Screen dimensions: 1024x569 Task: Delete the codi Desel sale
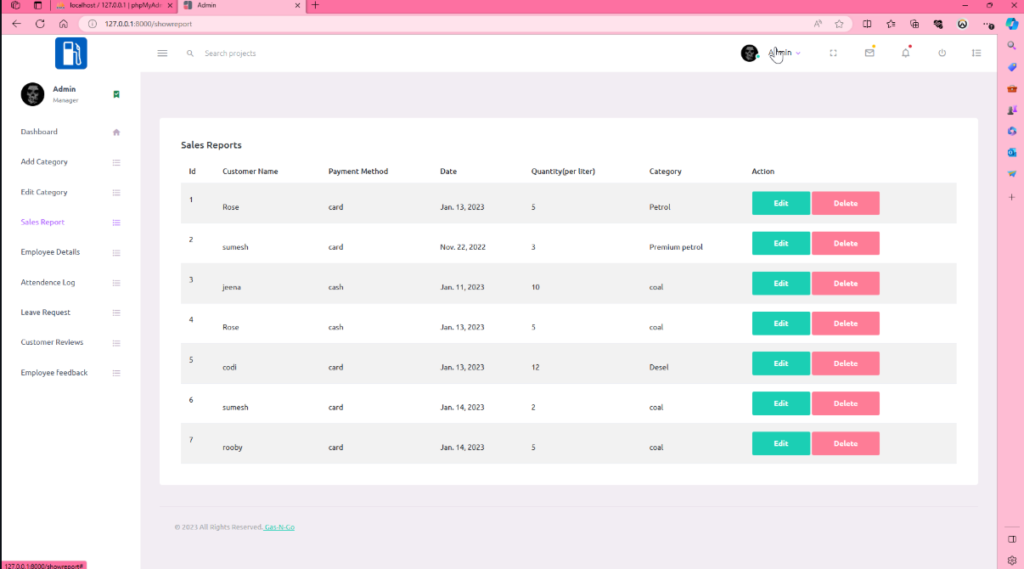point(845,363)
